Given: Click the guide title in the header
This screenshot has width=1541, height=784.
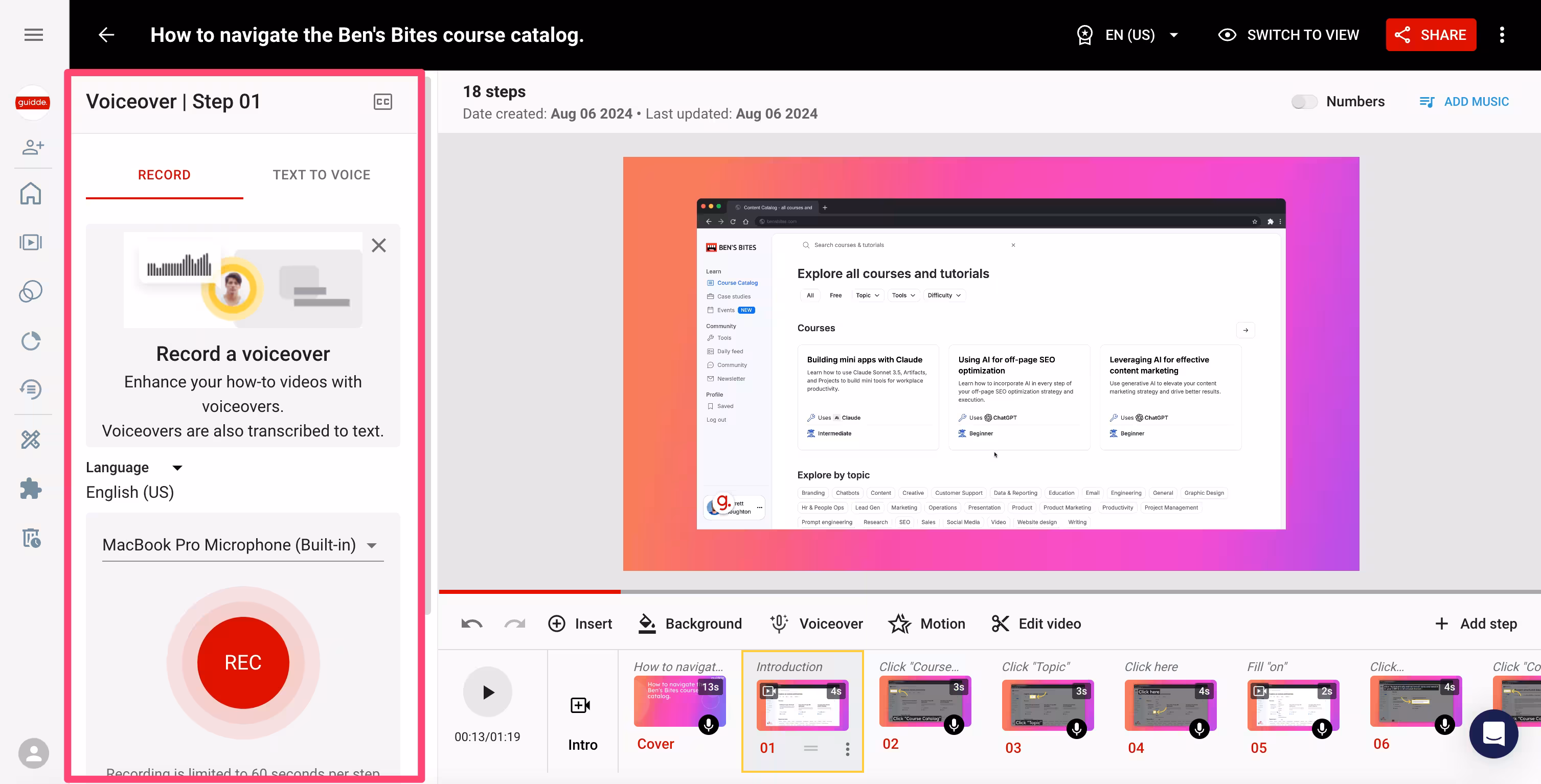Looking at the screenshot, I should tap(367, 35).
